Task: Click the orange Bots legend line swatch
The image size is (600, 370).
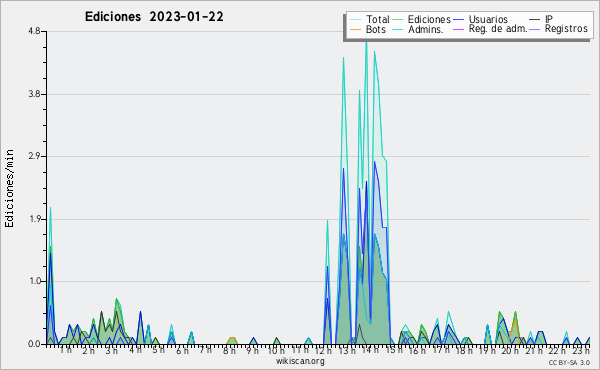Action: 355,29
